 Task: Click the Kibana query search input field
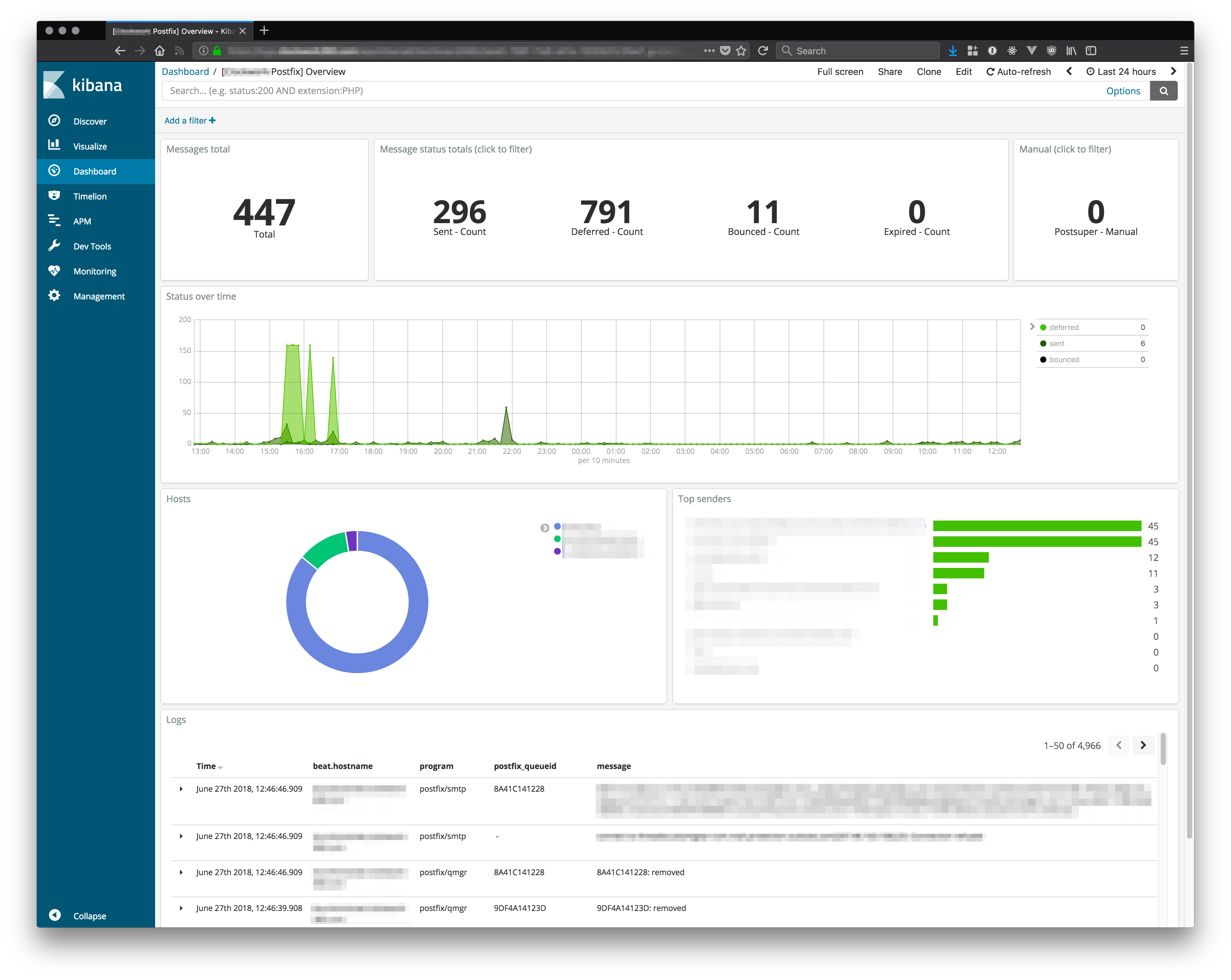[x=628, y=91]
